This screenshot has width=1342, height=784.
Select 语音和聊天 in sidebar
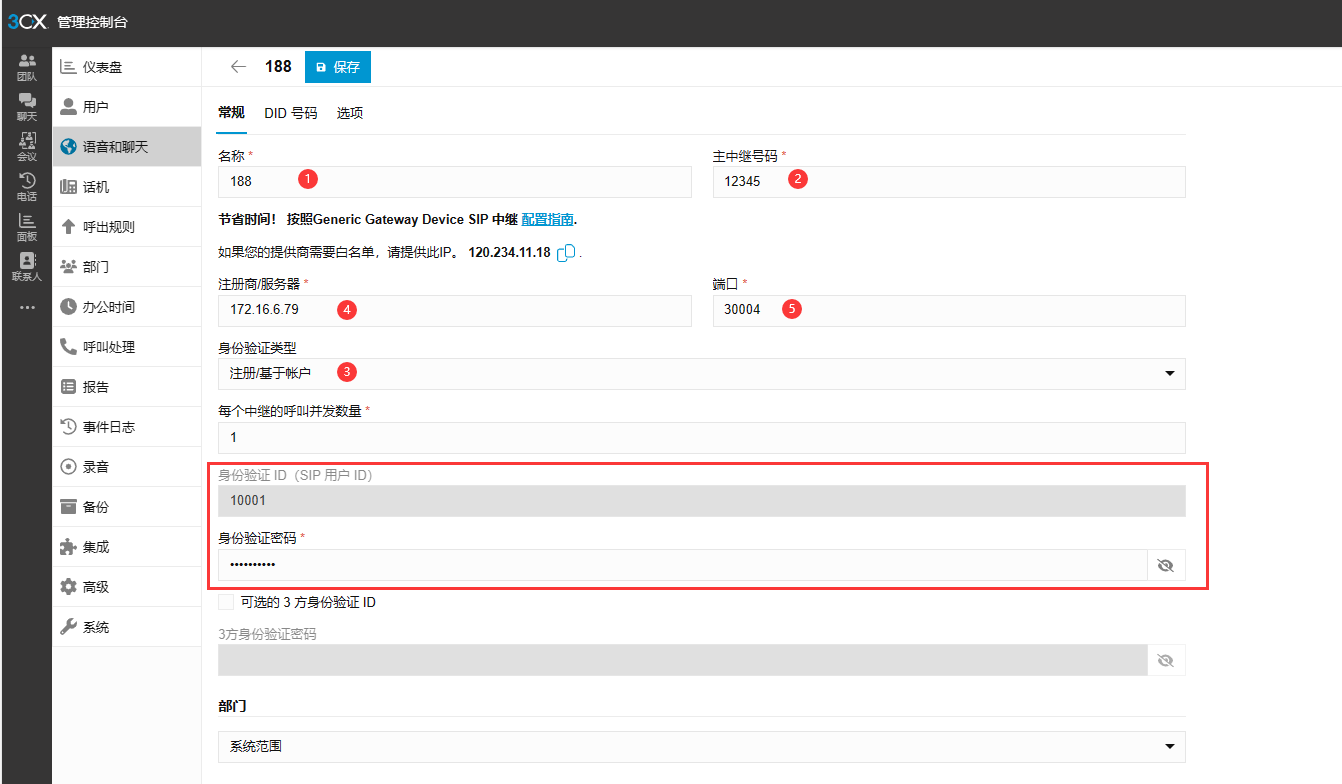click(127, 147)
